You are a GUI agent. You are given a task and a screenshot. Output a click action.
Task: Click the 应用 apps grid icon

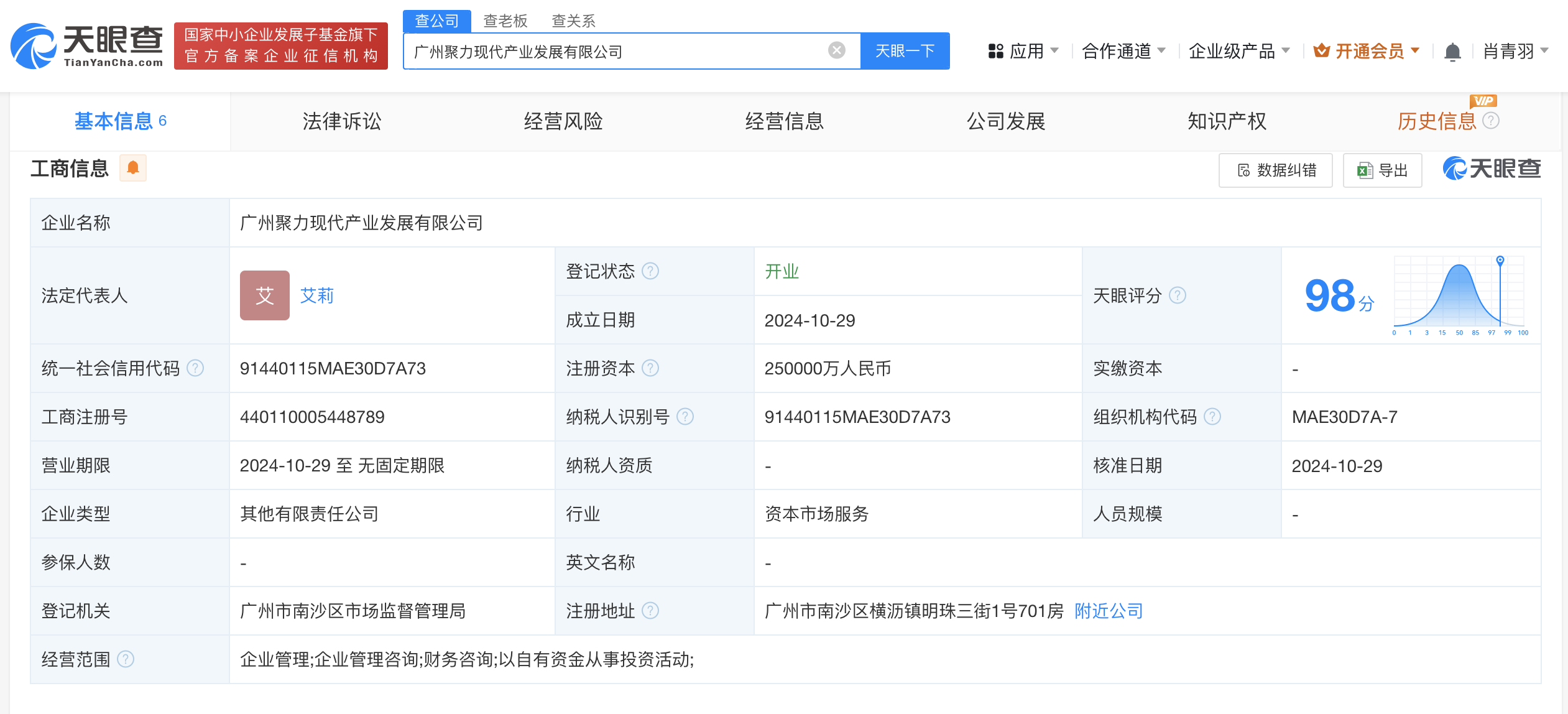point(996,51)
